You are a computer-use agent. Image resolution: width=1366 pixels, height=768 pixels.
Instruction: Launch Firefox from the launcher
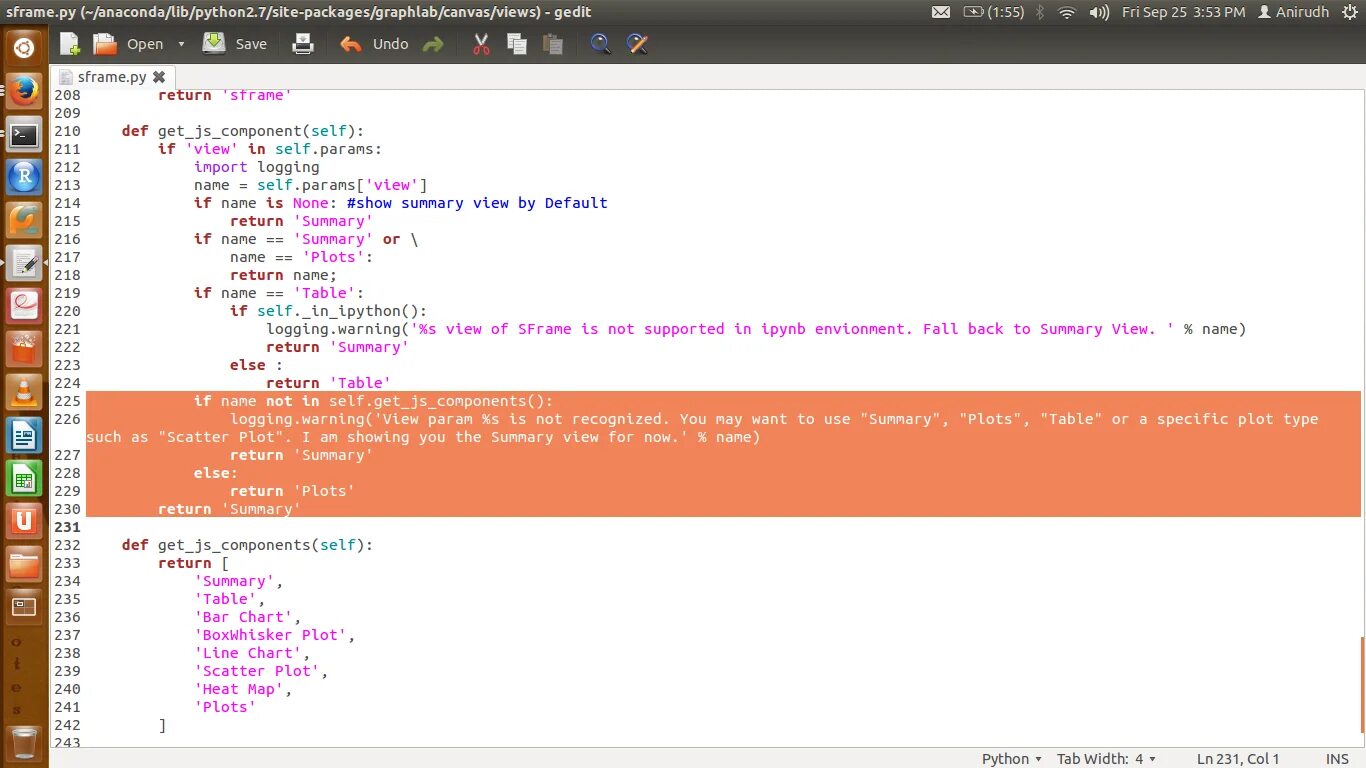point(24,91)
